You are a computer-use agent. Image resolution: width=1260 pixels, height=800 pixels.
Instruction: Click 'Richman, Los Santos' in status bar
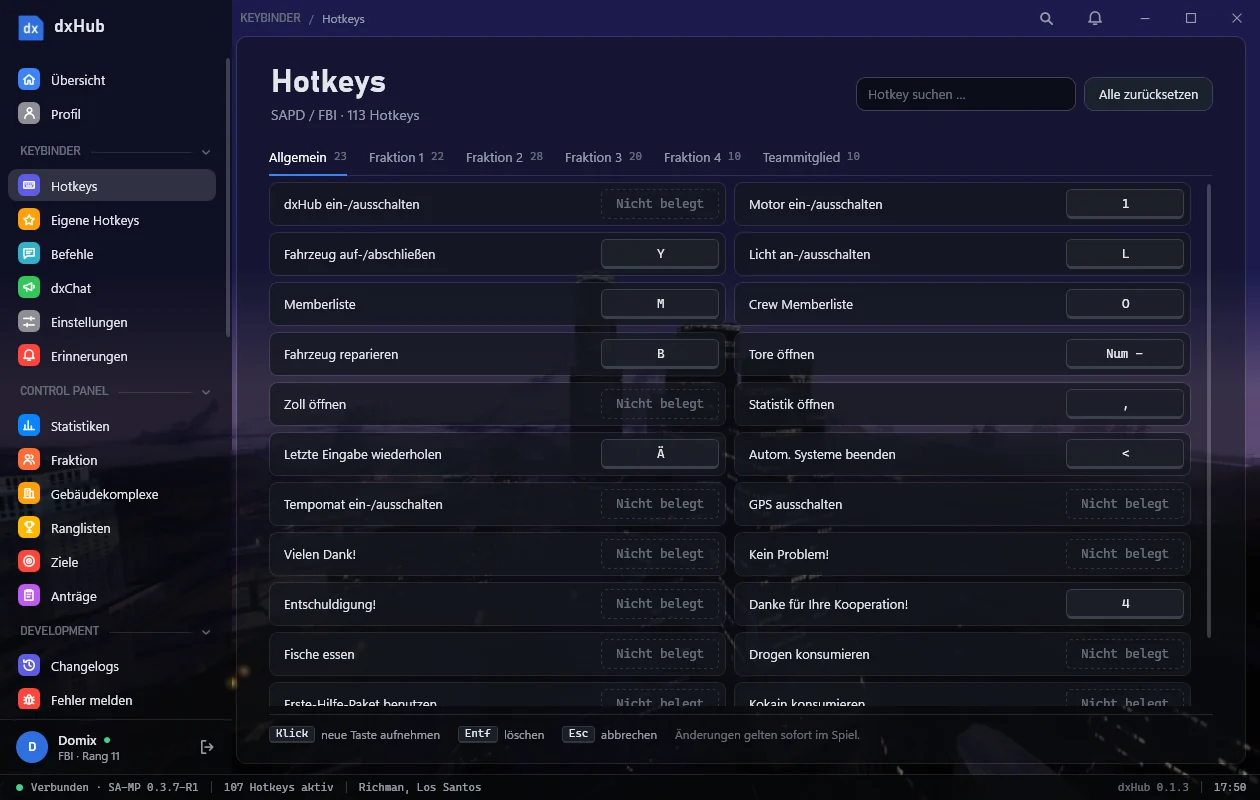(x=420, y=787)
